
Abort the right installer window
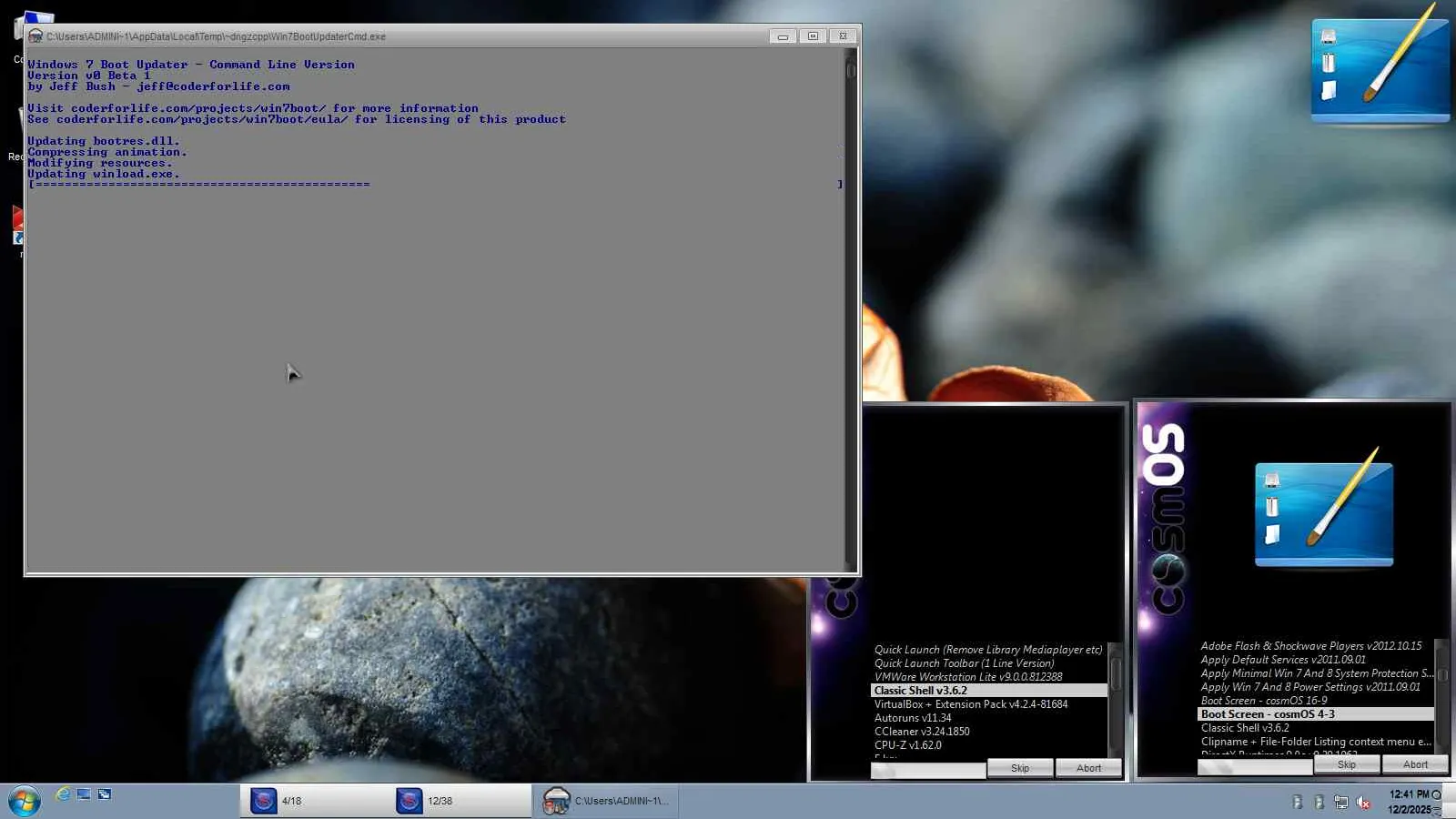click(1415, 764)
